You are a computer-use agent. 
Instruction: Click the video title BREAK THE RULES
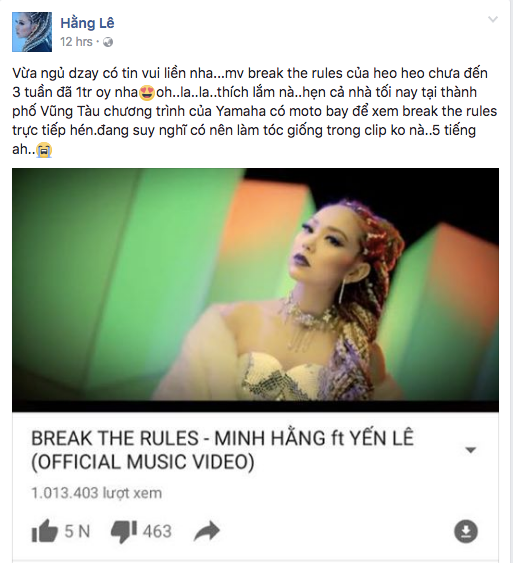click(x=115, y=438)
